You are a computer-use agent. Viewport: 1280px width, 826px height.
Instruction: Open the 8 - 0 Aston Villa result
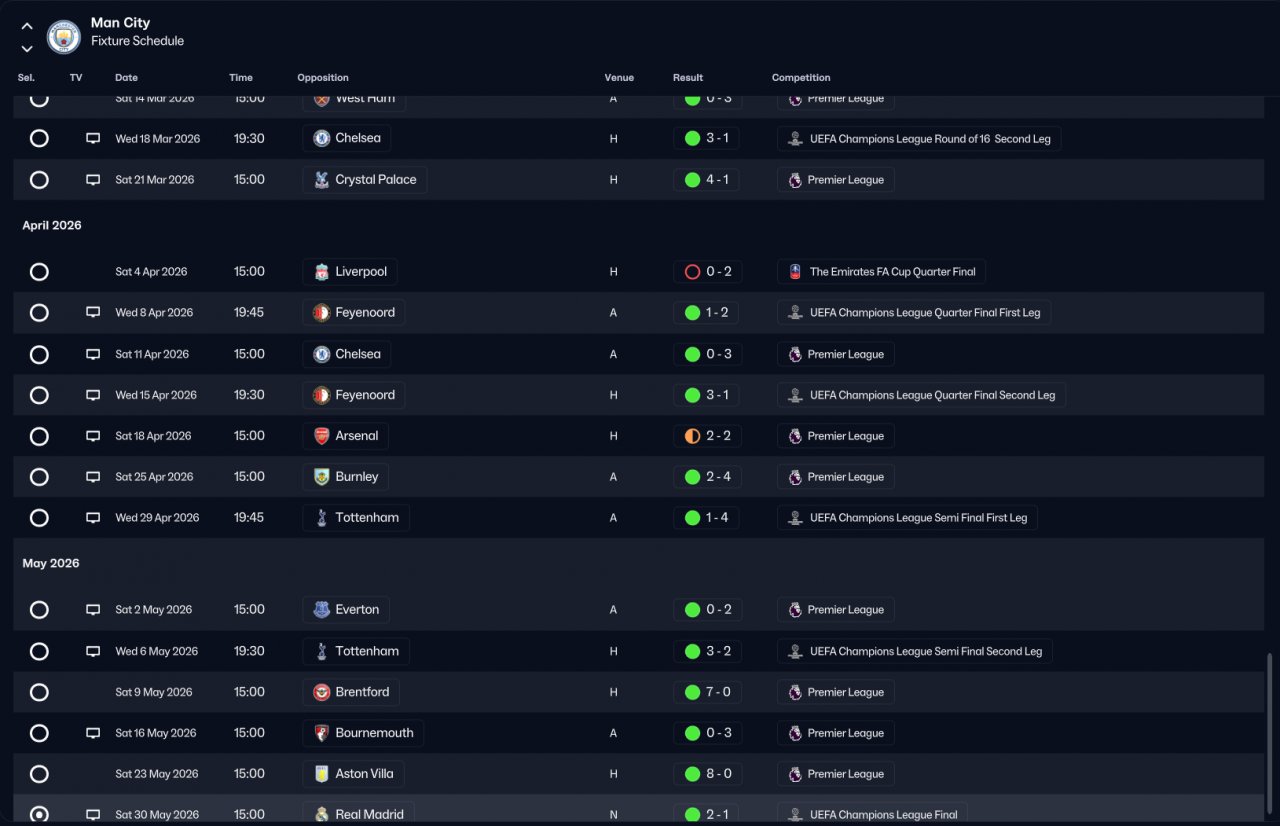pyautogui.click(x=707, y=774)
